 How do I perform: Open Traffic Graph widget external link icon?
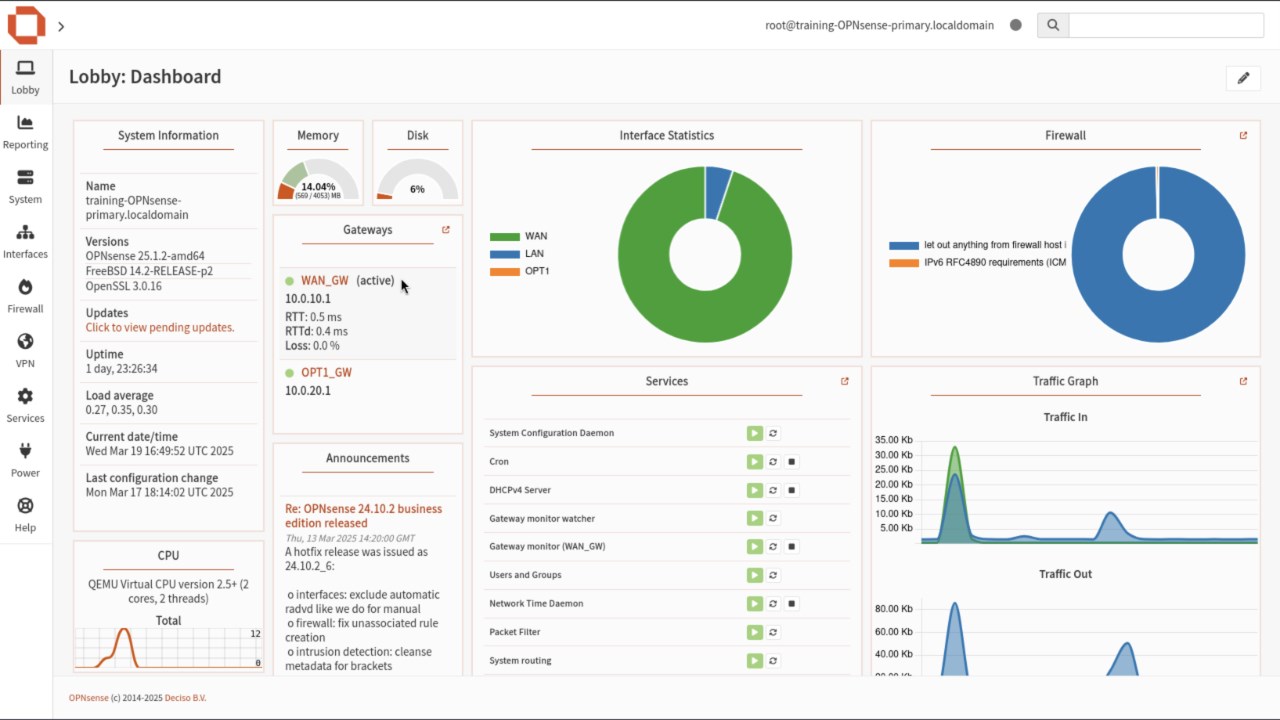pos(1243,381)
